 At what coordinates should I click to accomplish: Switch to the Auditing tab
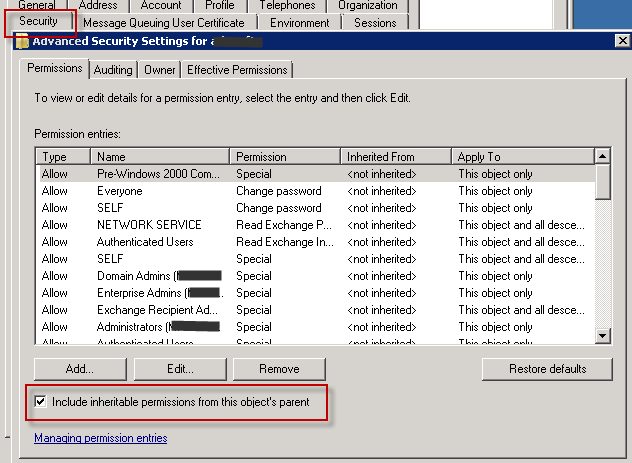[113, 69]
